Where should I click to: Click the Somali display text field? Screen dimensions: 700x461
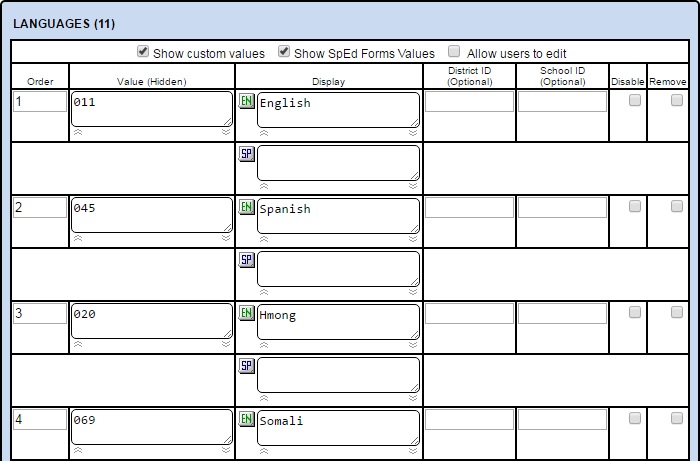click(x=337, y=426)
